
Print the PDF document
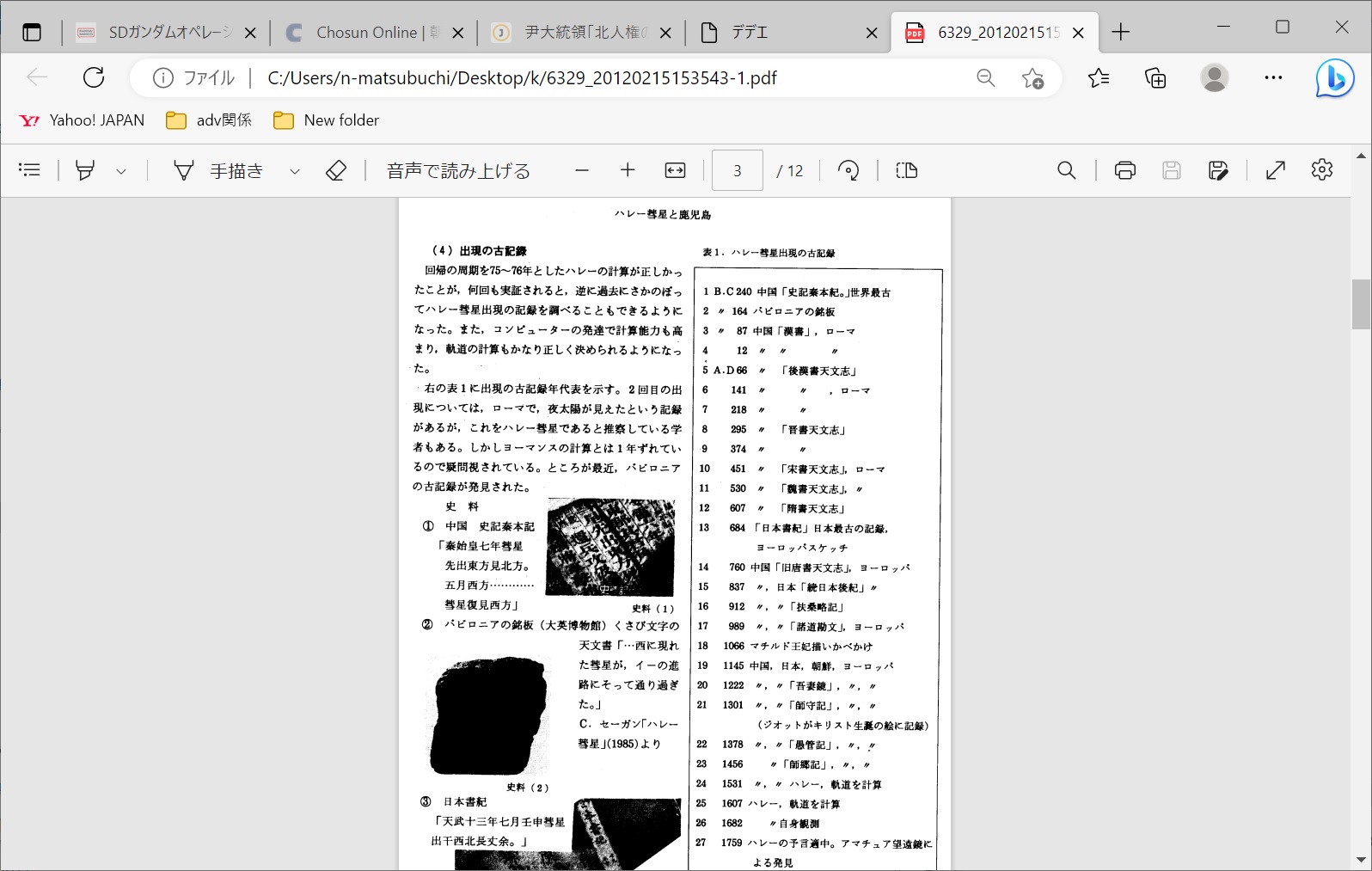[1124, 170]
